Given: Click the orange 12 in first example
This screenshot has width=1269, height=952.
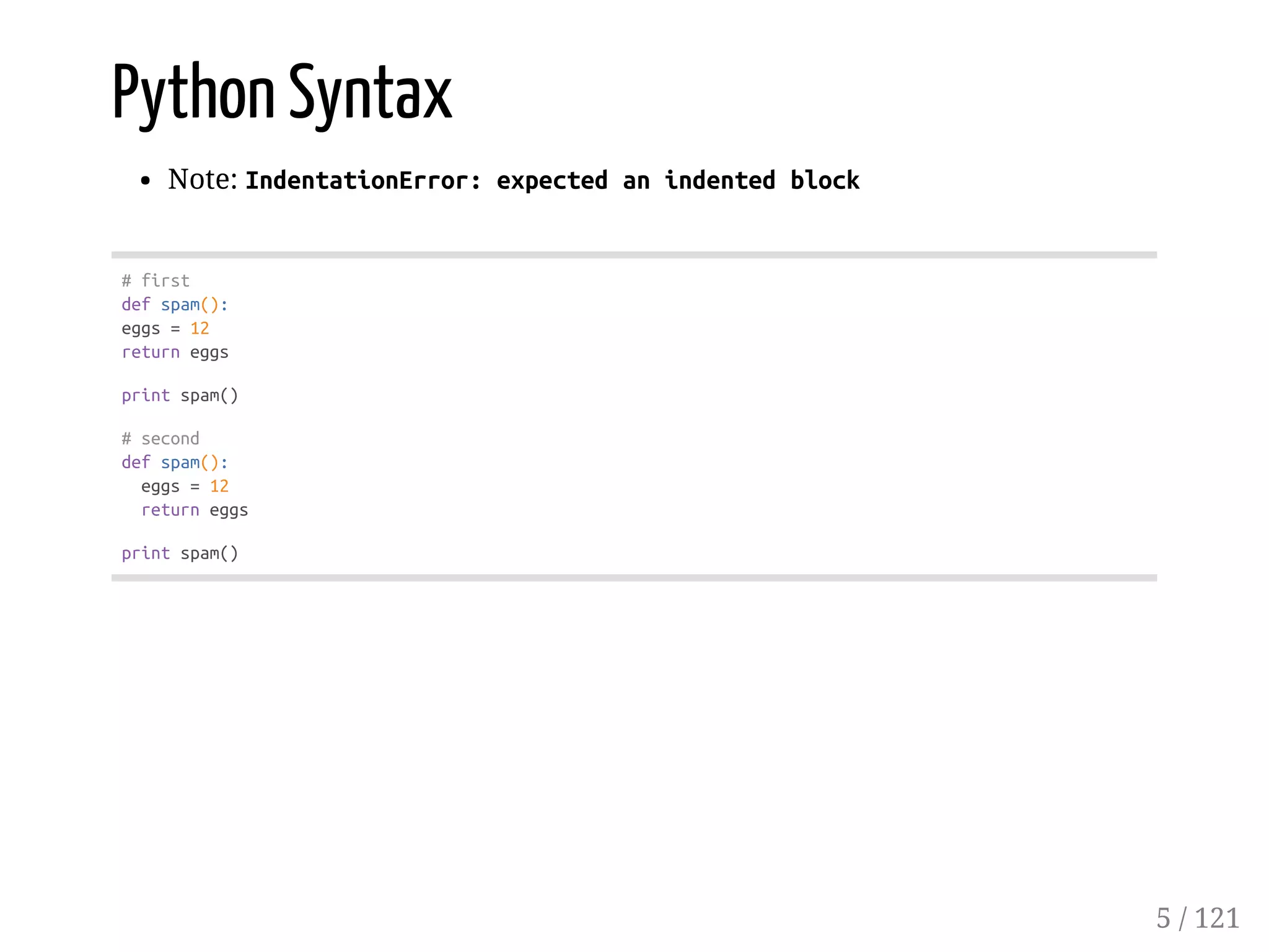Looking at the screenshot, I should click(200, 329).
